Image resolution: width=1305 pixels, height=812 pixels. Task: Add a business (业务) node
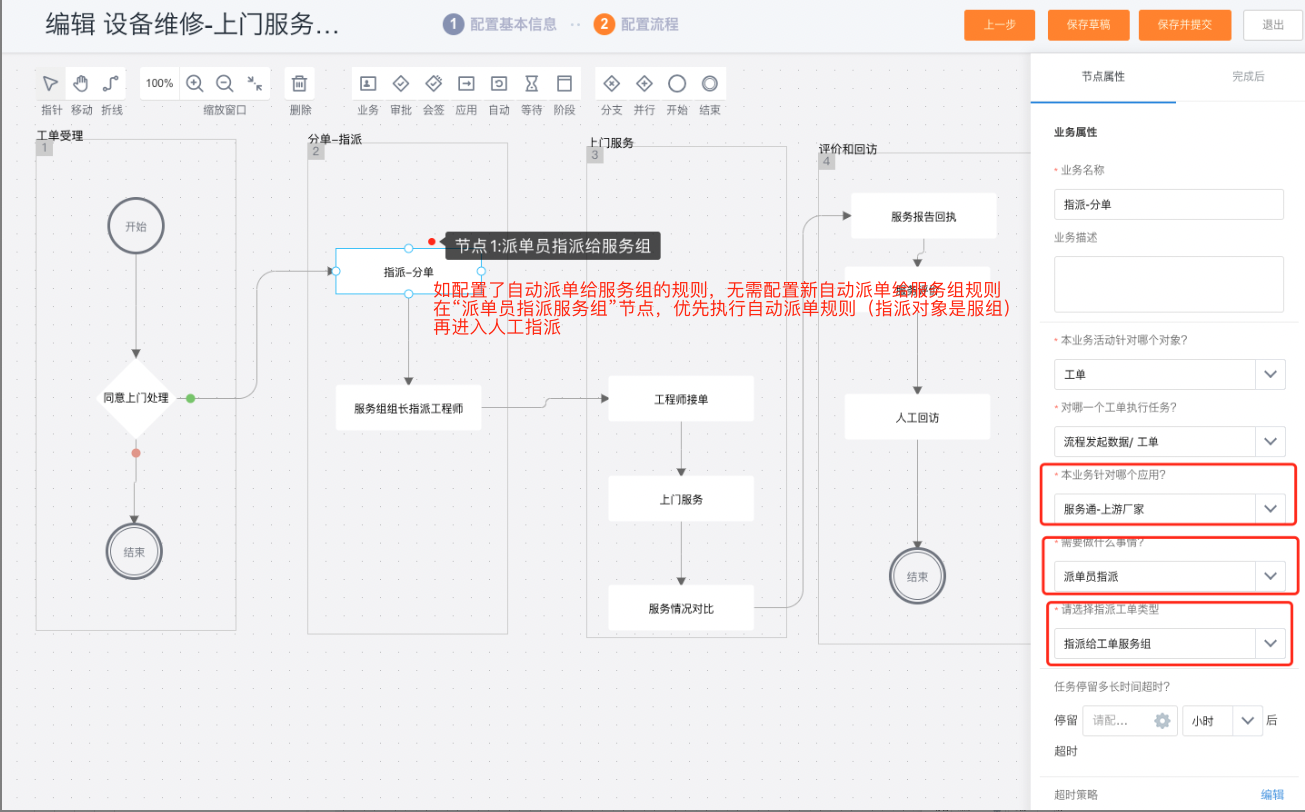[368, 83]
